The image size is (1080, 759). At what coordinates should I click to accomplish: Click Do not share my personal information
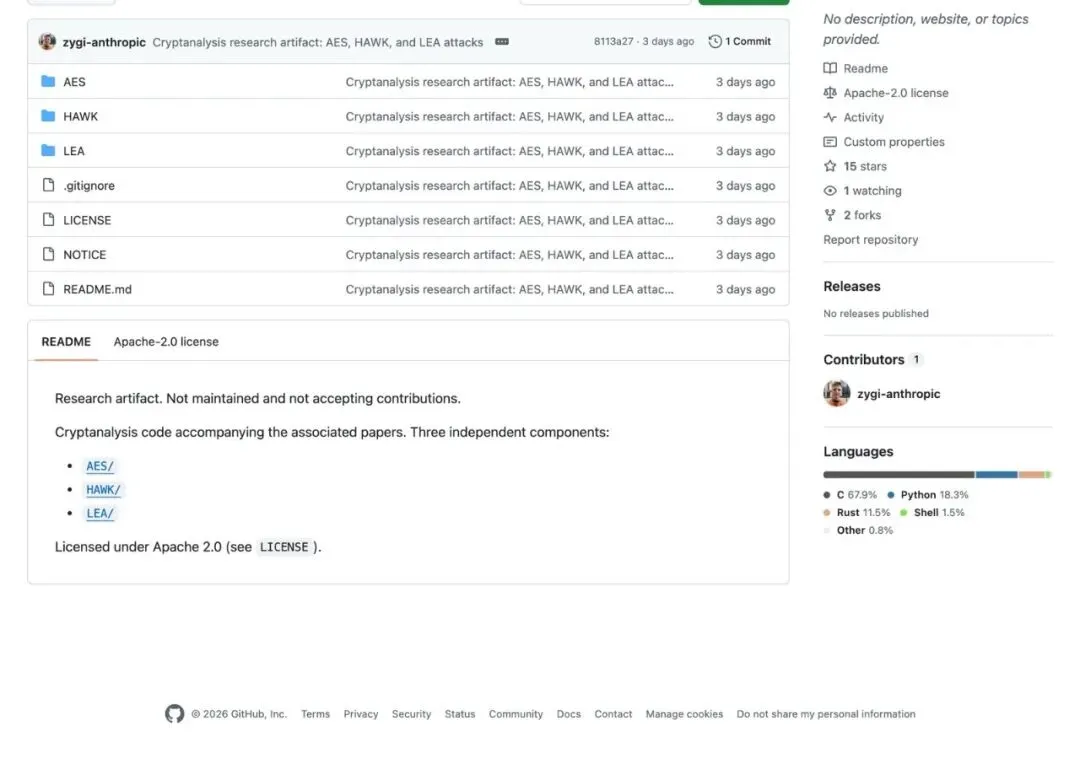click(x=826, y=714)
